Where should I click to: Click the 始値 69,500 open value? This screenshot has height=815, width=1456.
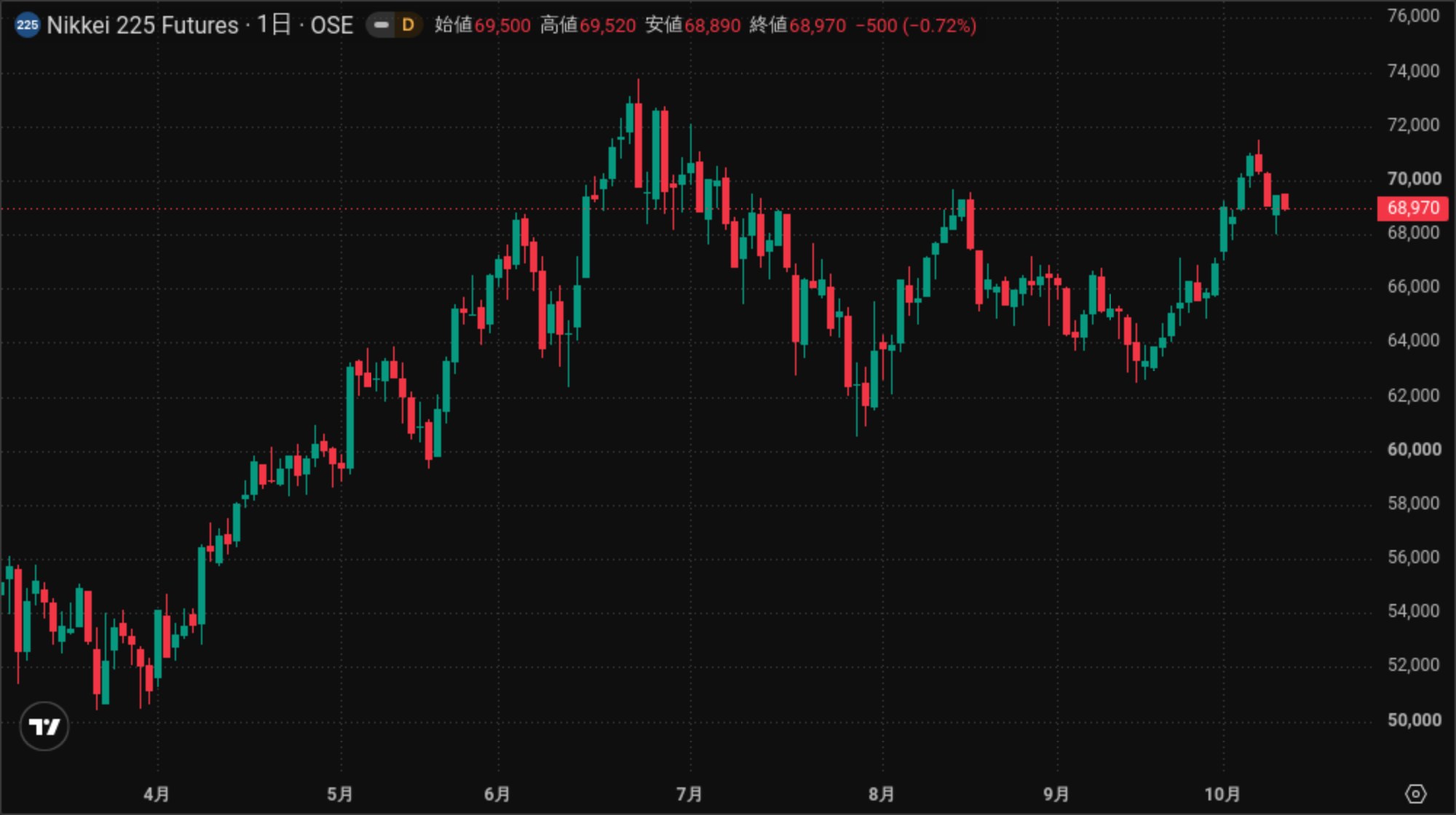[483, 25]
